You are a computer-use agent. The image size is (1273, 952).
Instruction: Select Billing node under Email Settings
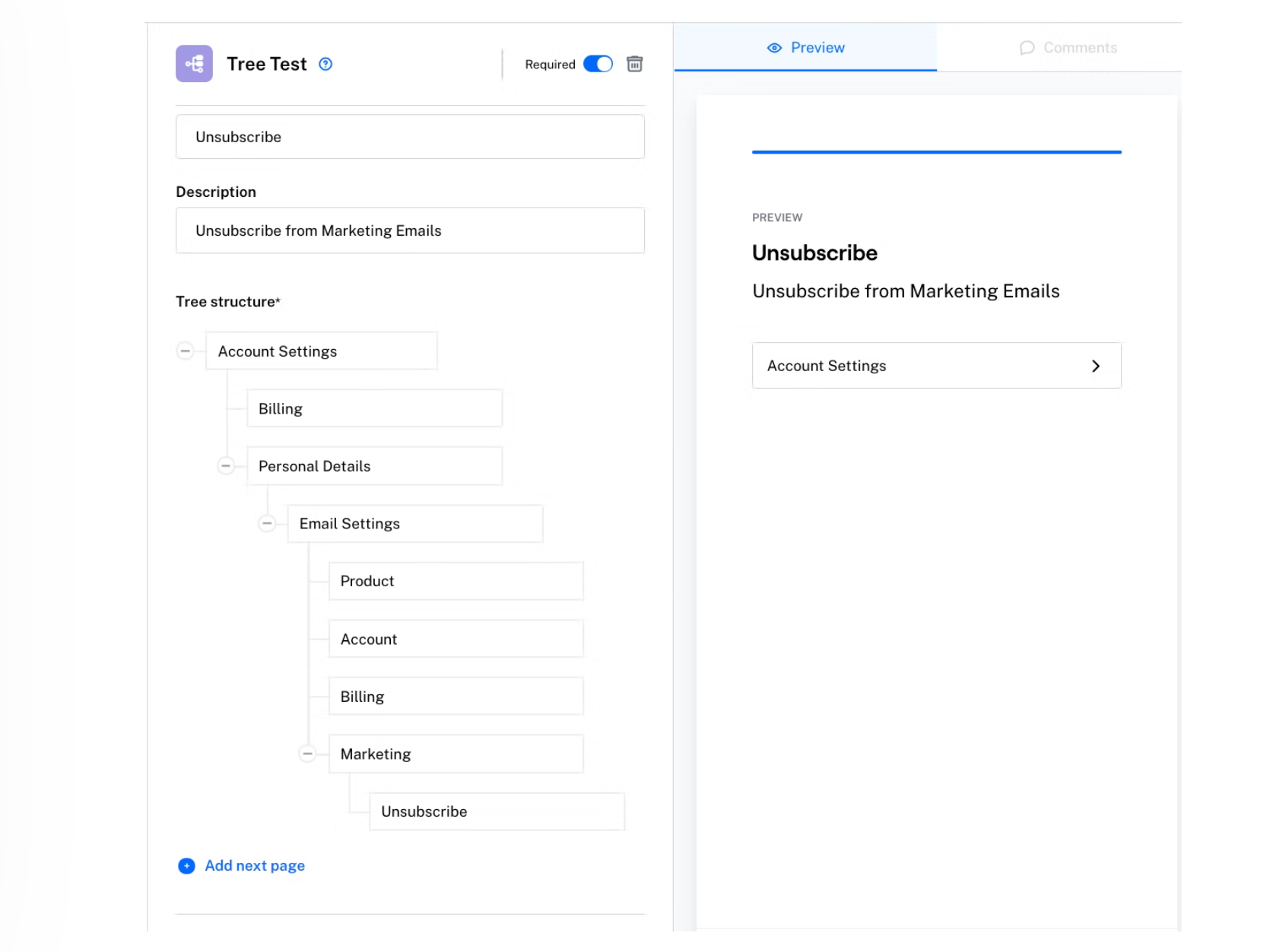coord(456,697)
